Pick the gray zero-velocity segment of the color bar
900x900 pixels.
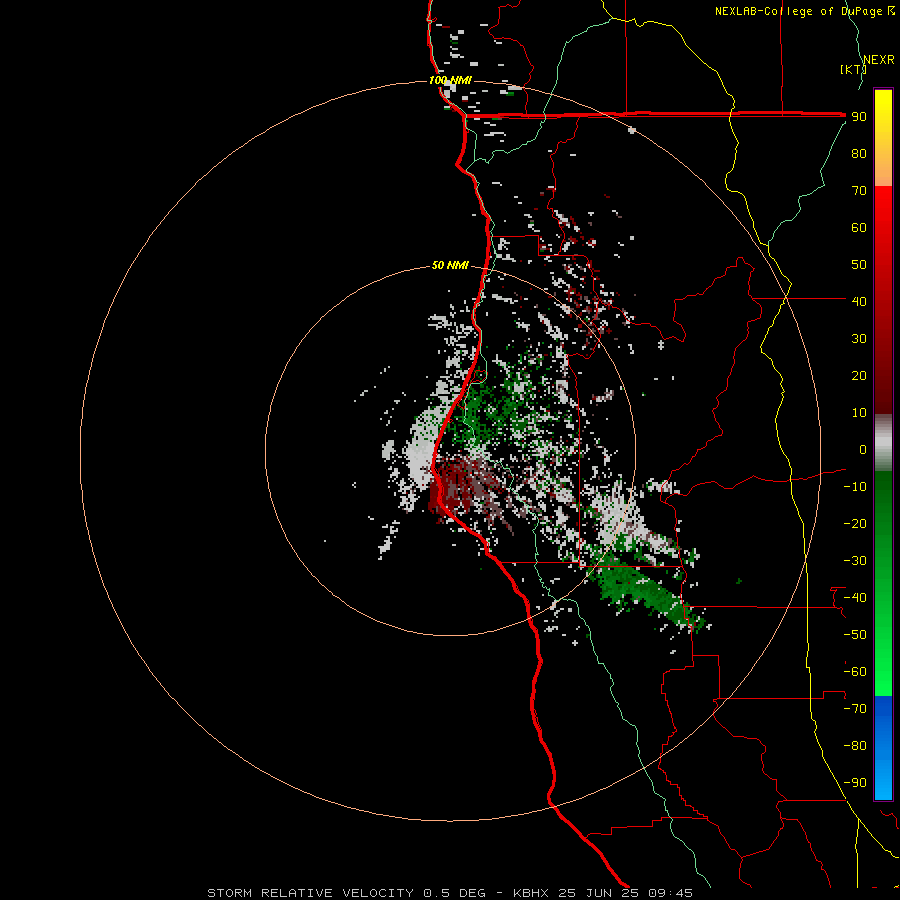883,443
